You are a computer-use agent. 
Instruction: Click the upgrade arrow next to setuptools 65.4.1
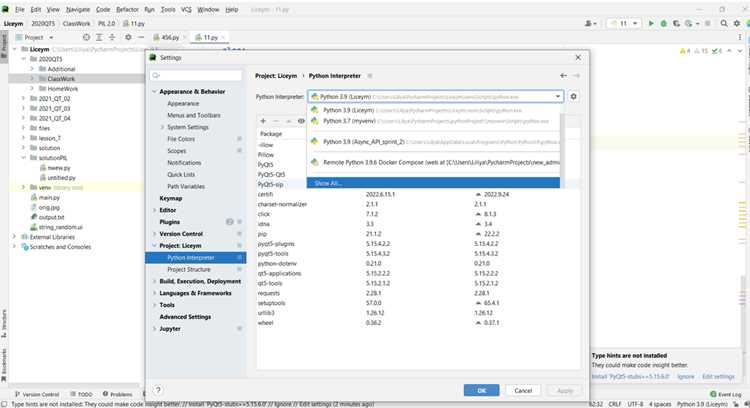coord(478,303)
